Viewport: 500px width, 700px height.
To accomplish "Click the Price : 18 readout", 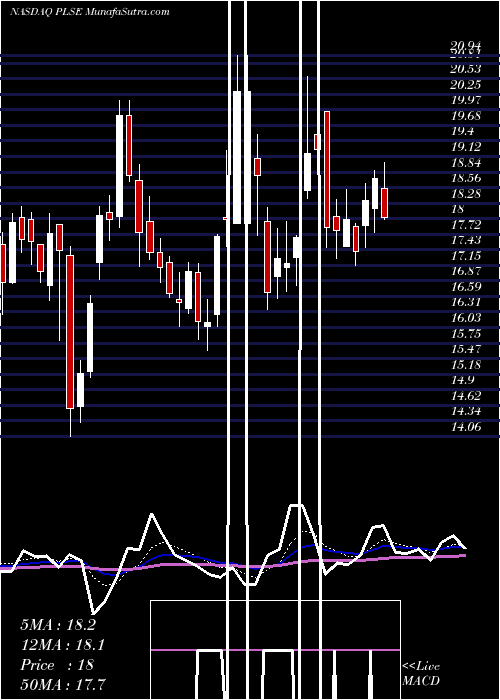I will [x=57, y=665].
